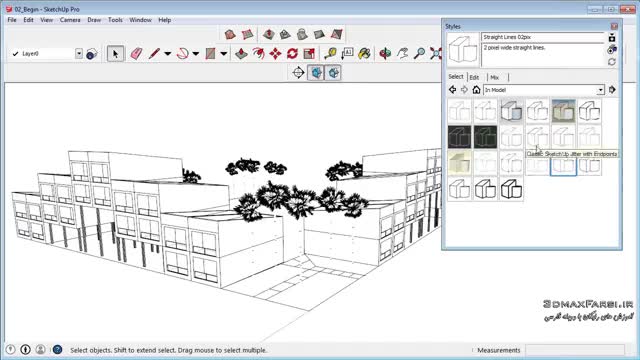Click the style name field 'Straight Lines 02pix'
The height and width of the screenshot is (360, 640).
tap(542, 37)
